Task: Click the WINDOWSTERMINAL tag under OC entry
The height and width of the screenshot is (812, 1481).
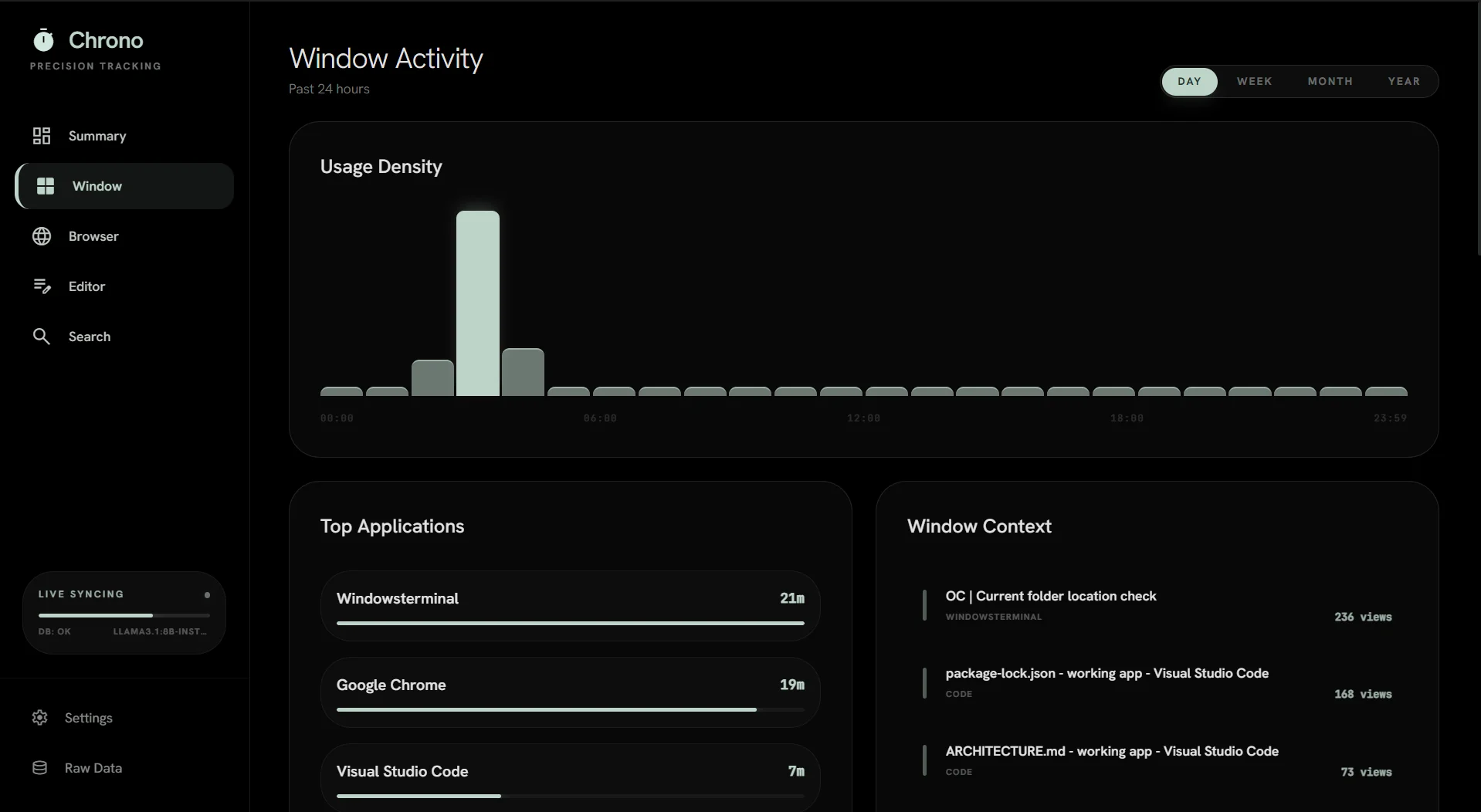Action: click(x=994, y=617)
